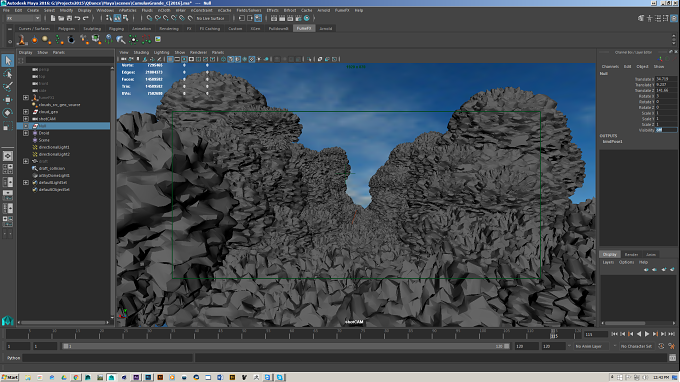Click the Maya logo icon at bottom left
Viewport: 680px width, 382px height.
click(x=8, y=320)
